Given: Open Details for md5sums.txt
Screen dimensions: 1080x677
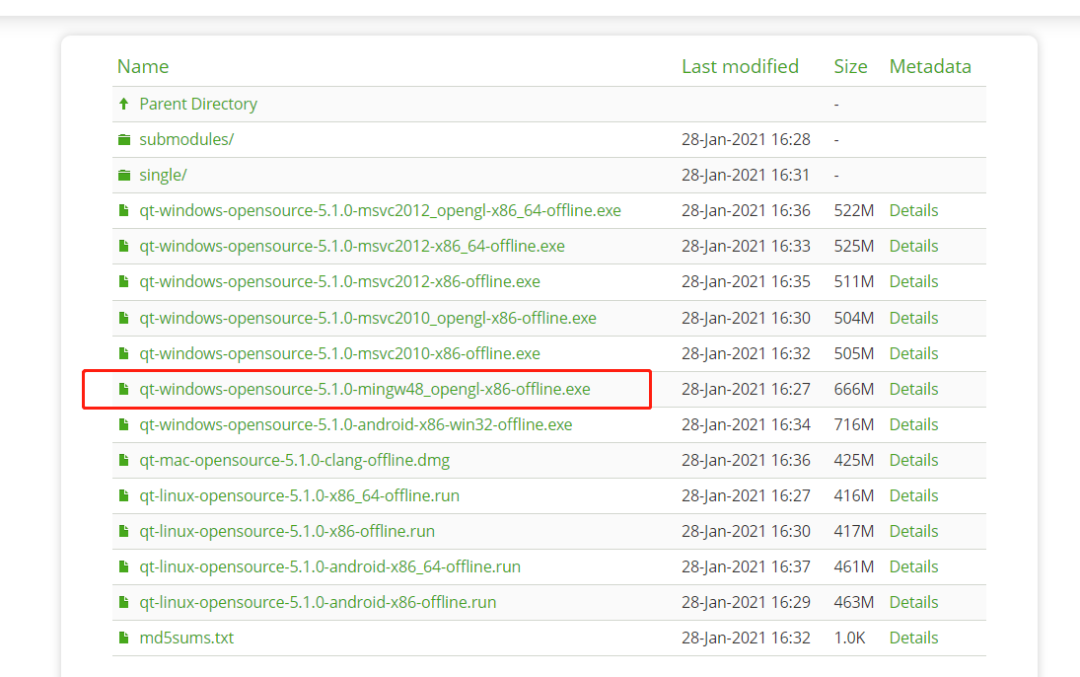Looking at the screenshot, I should [x=914, y=638].
